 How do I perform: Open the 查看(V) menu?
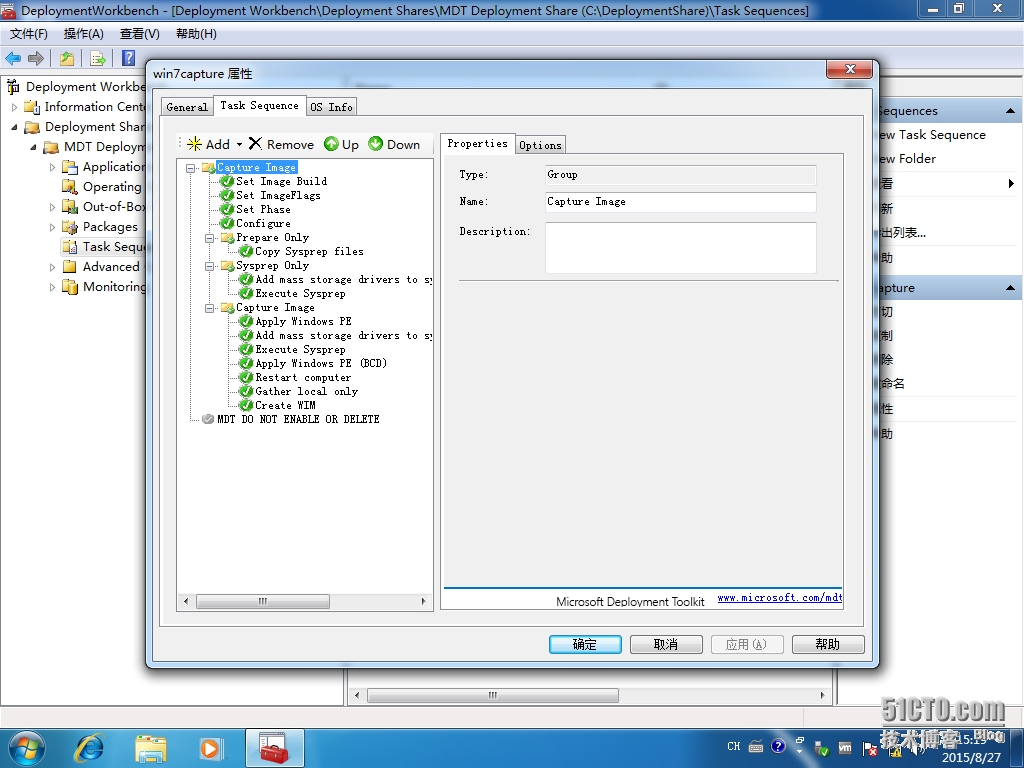(140, 34)
